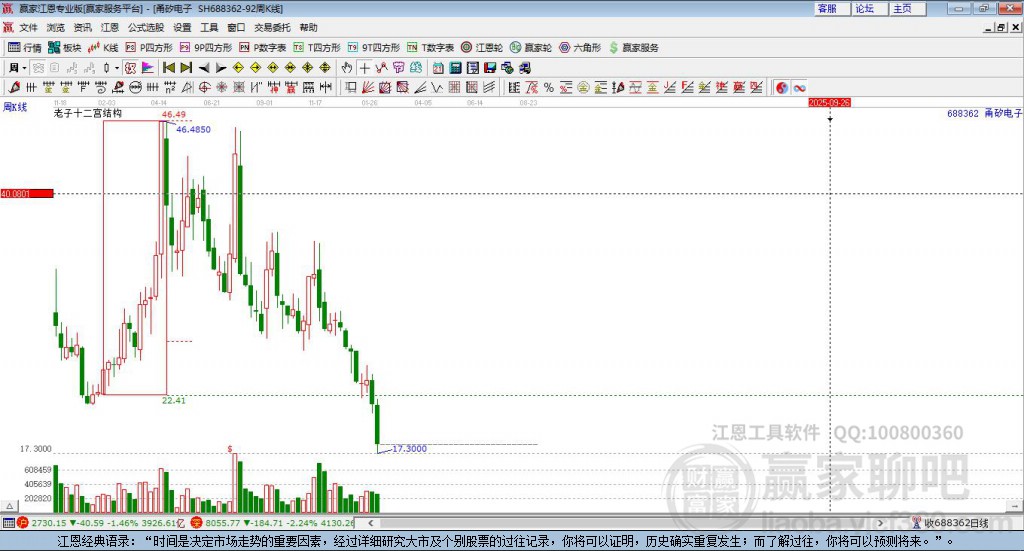Switch to the K线 chart view
The height and width of the screenshot is (551, 1024).
103,48
